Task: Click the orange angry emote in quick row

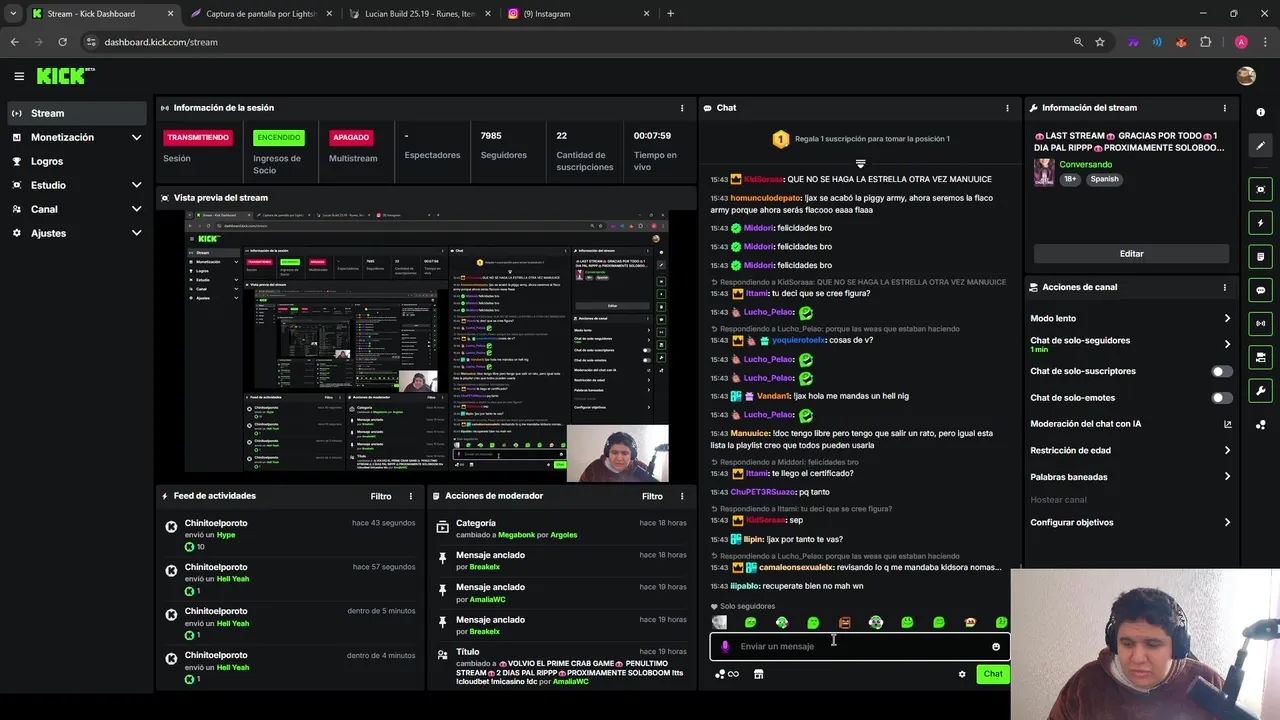Action: pyautogui.click(x=845, y=623)
